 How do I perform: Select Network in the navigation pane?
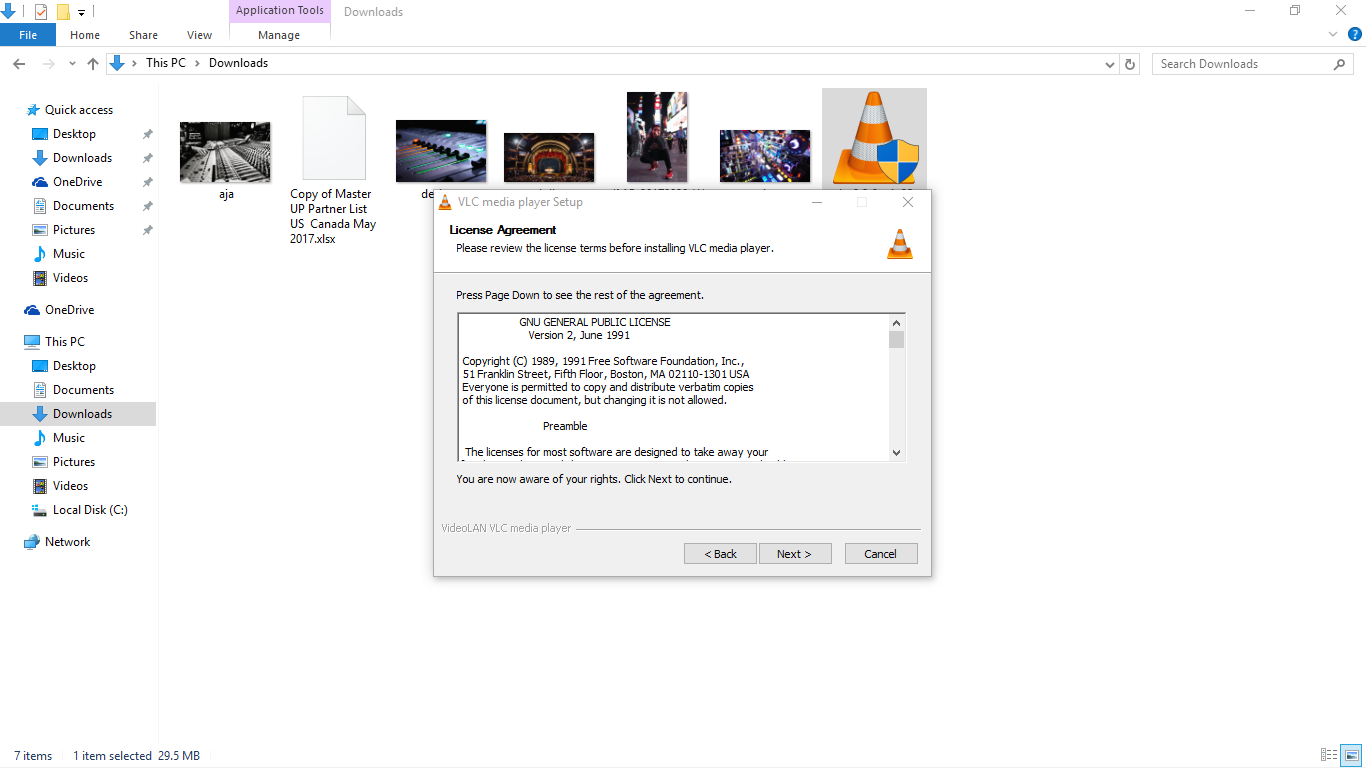click(67, 542)
